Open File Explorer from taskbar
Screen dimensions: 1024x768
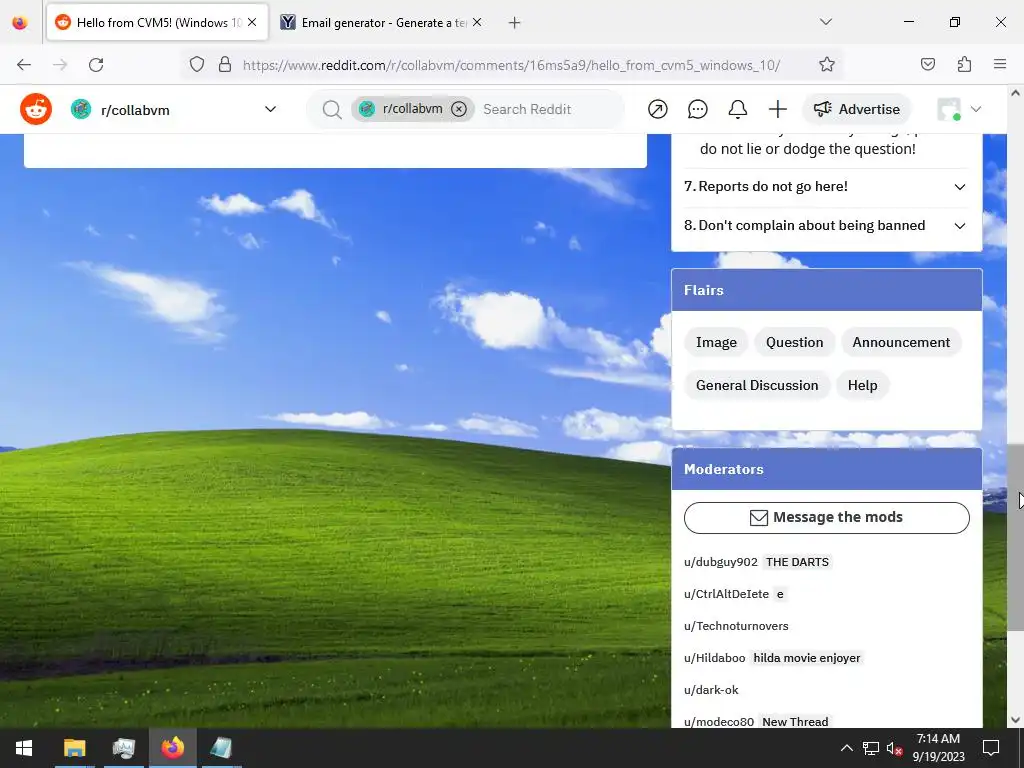coord(74,748)
